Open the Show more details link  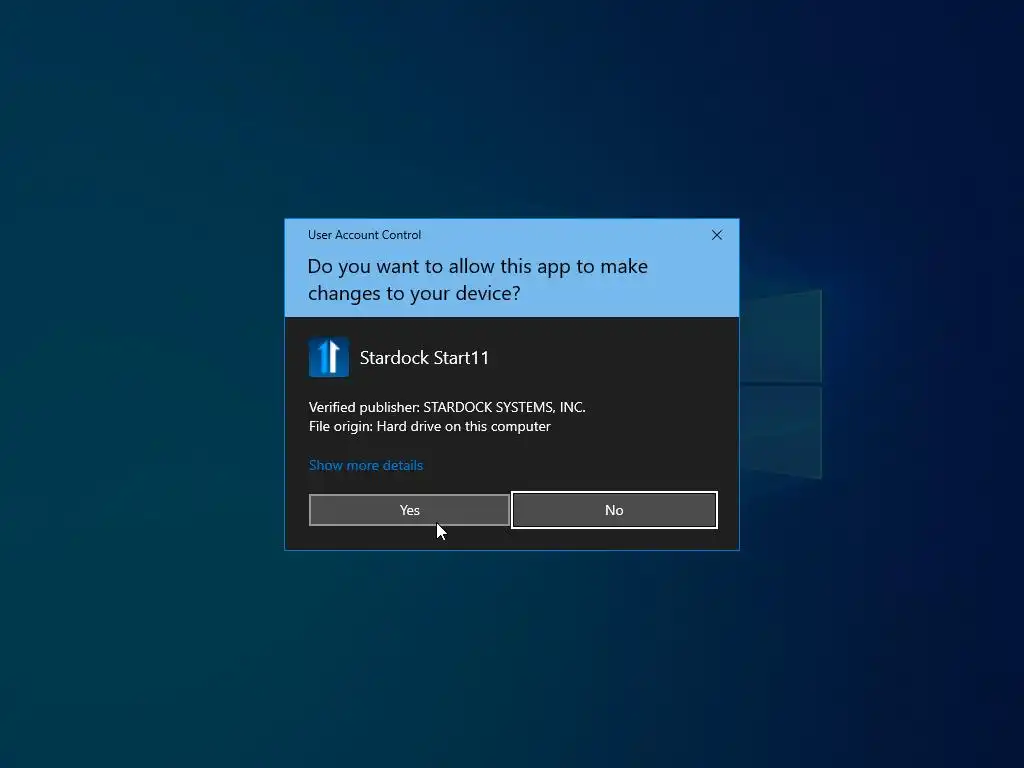(366, 465)
